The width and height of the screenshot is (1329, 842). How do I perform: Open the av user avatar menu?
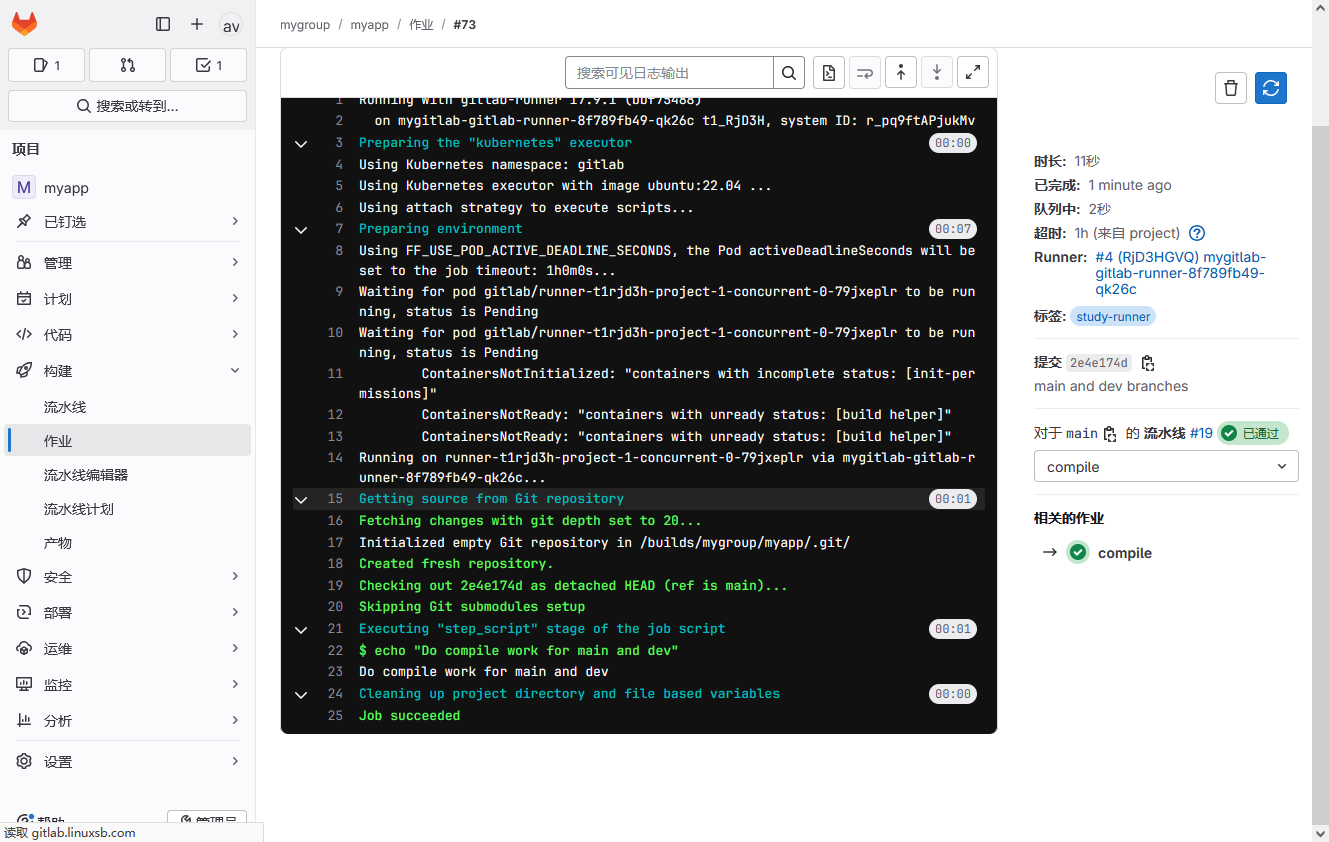(x=231, y=25)
